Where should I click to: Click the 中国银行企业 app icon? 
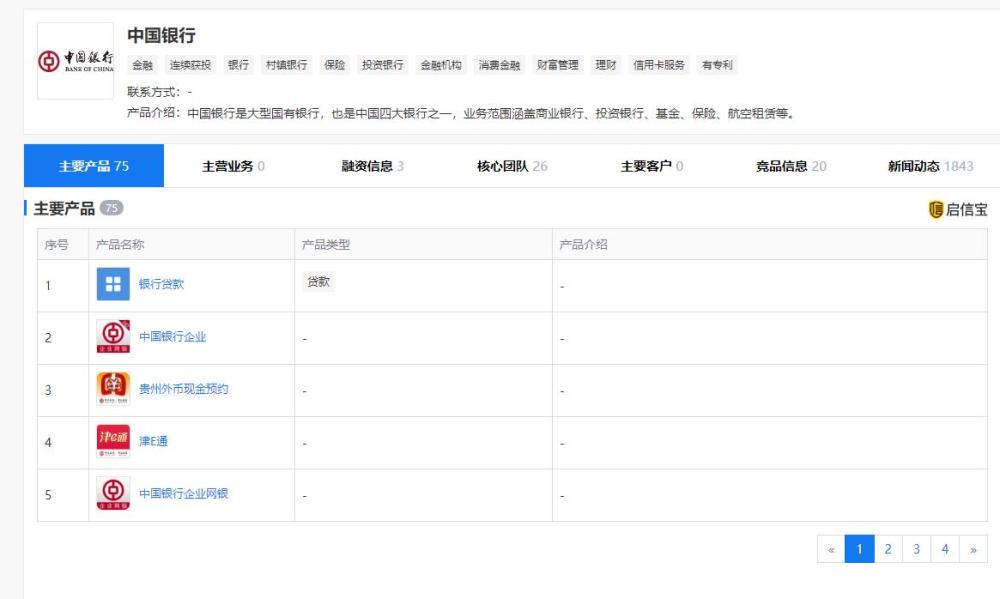click(x=113, y=336)
